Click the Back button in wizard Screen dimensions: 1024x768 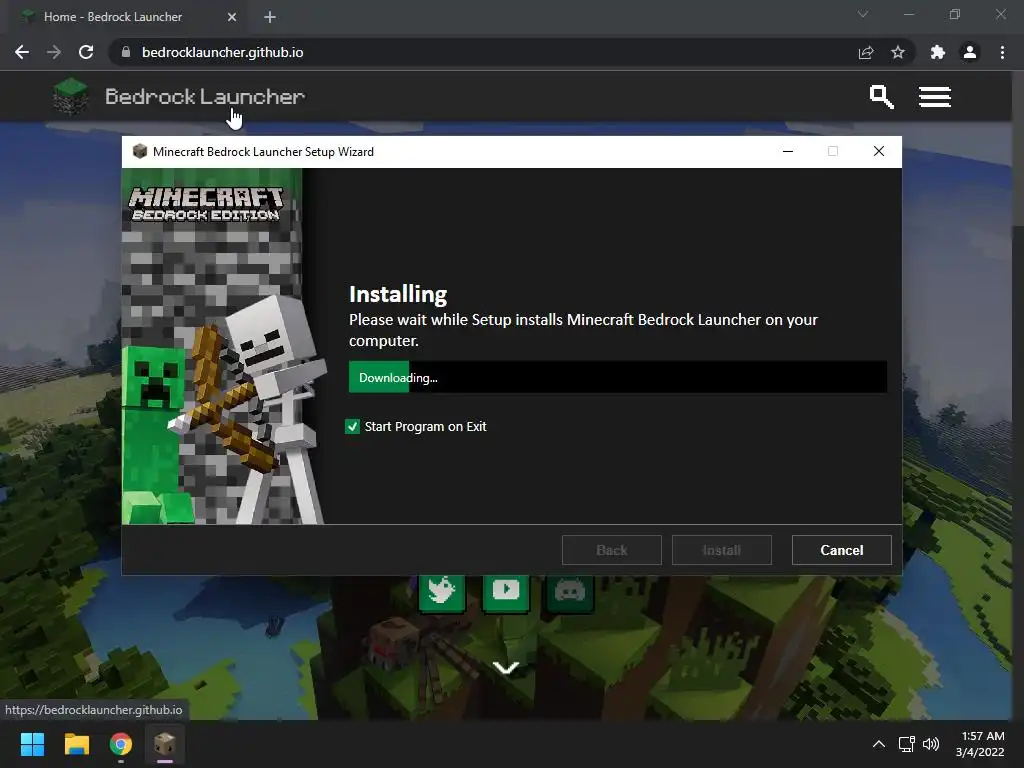pos(612,550)
